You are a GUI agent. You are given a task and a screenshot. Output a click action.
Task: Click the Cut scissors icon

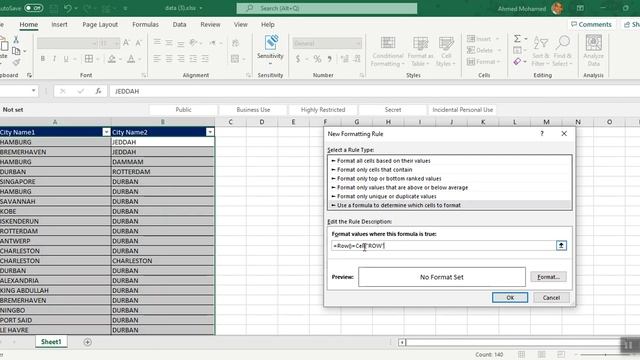point(16,40)
